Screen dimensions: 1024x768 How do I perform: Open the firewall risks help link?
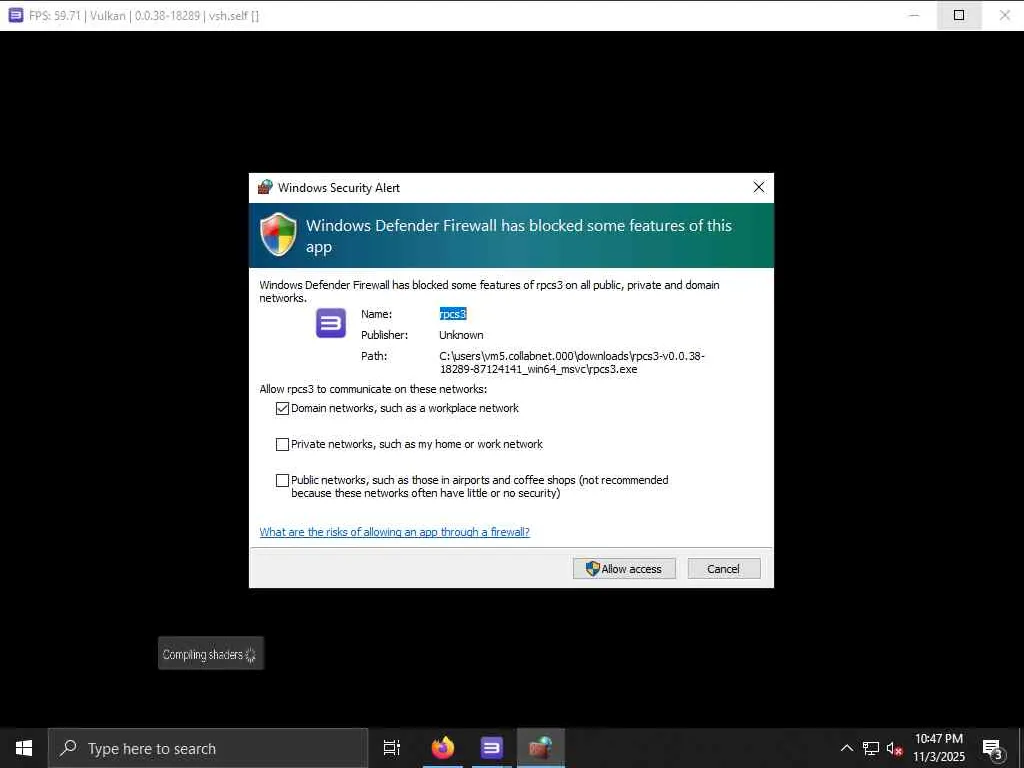click(x=394, y=532)
